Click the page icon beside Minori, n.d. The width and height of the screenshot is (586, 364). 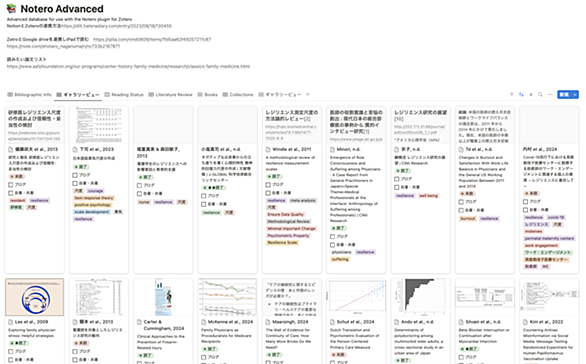pyautogui.click(x=332, y=149)
